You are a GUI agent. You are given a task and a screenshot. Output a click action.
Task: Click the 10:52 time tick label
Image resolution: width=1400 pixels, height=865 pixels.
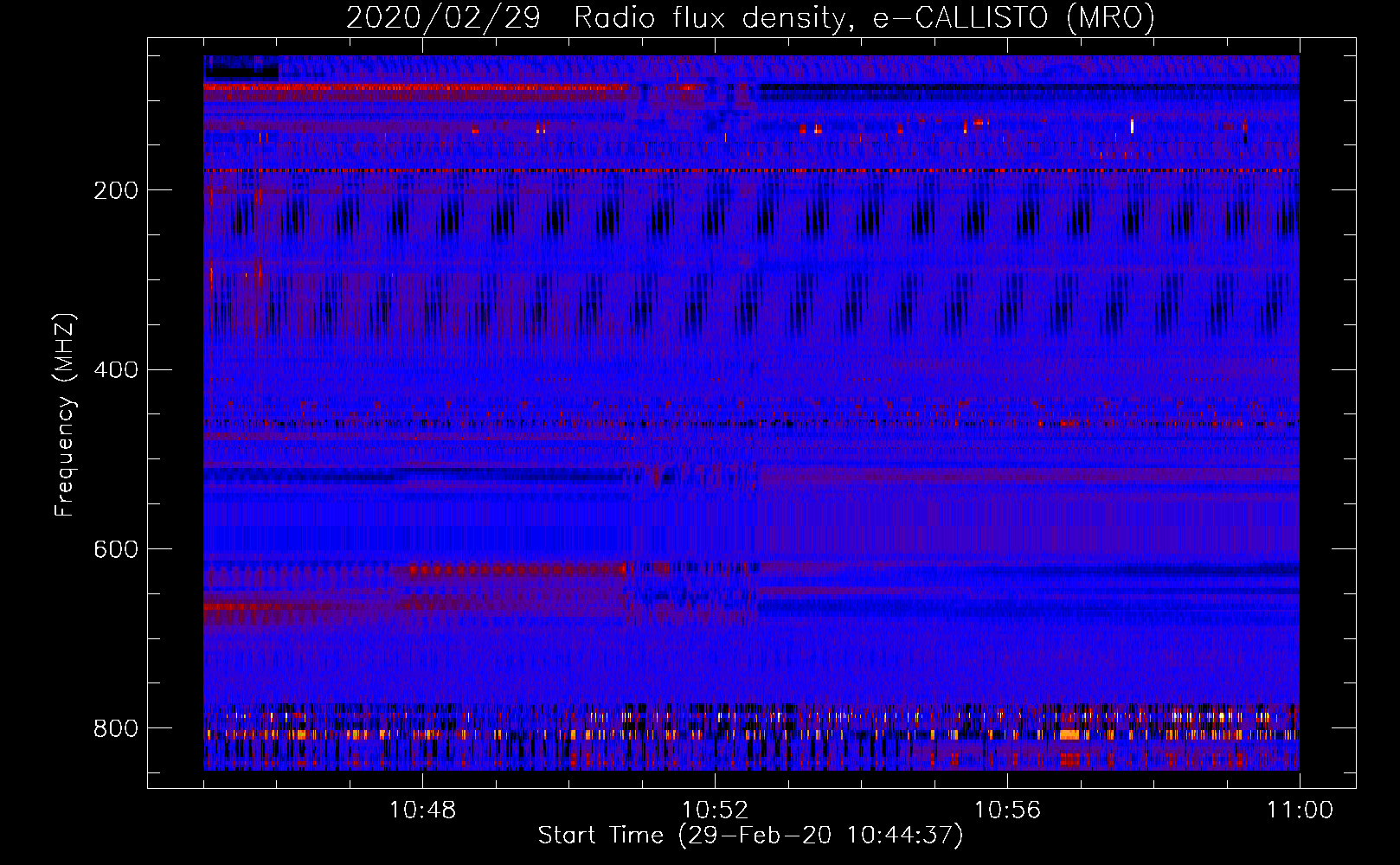click(715, 811)
